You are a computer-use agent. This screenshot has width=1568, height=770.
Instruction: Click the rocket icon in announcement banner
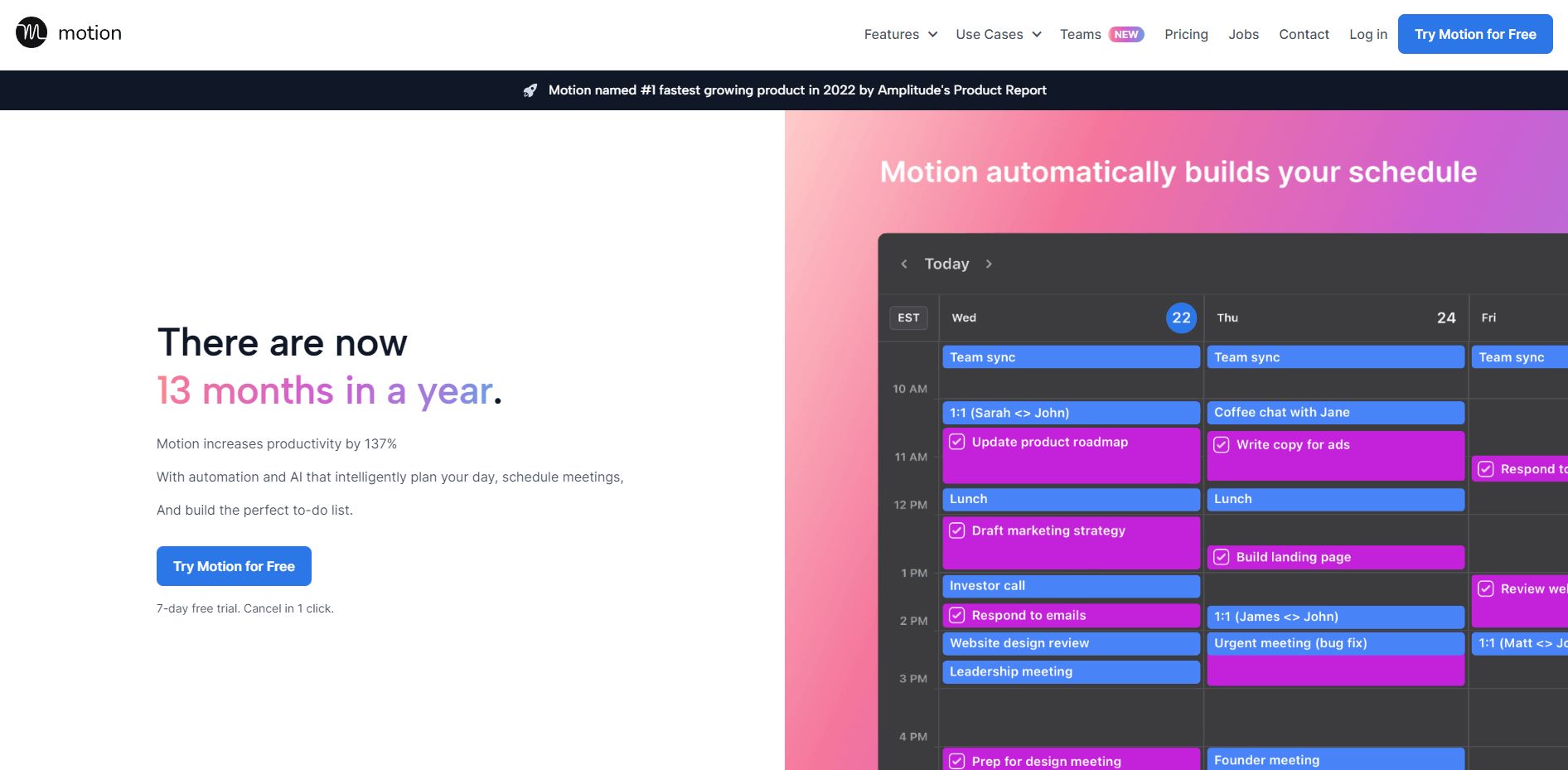point(530,90)
